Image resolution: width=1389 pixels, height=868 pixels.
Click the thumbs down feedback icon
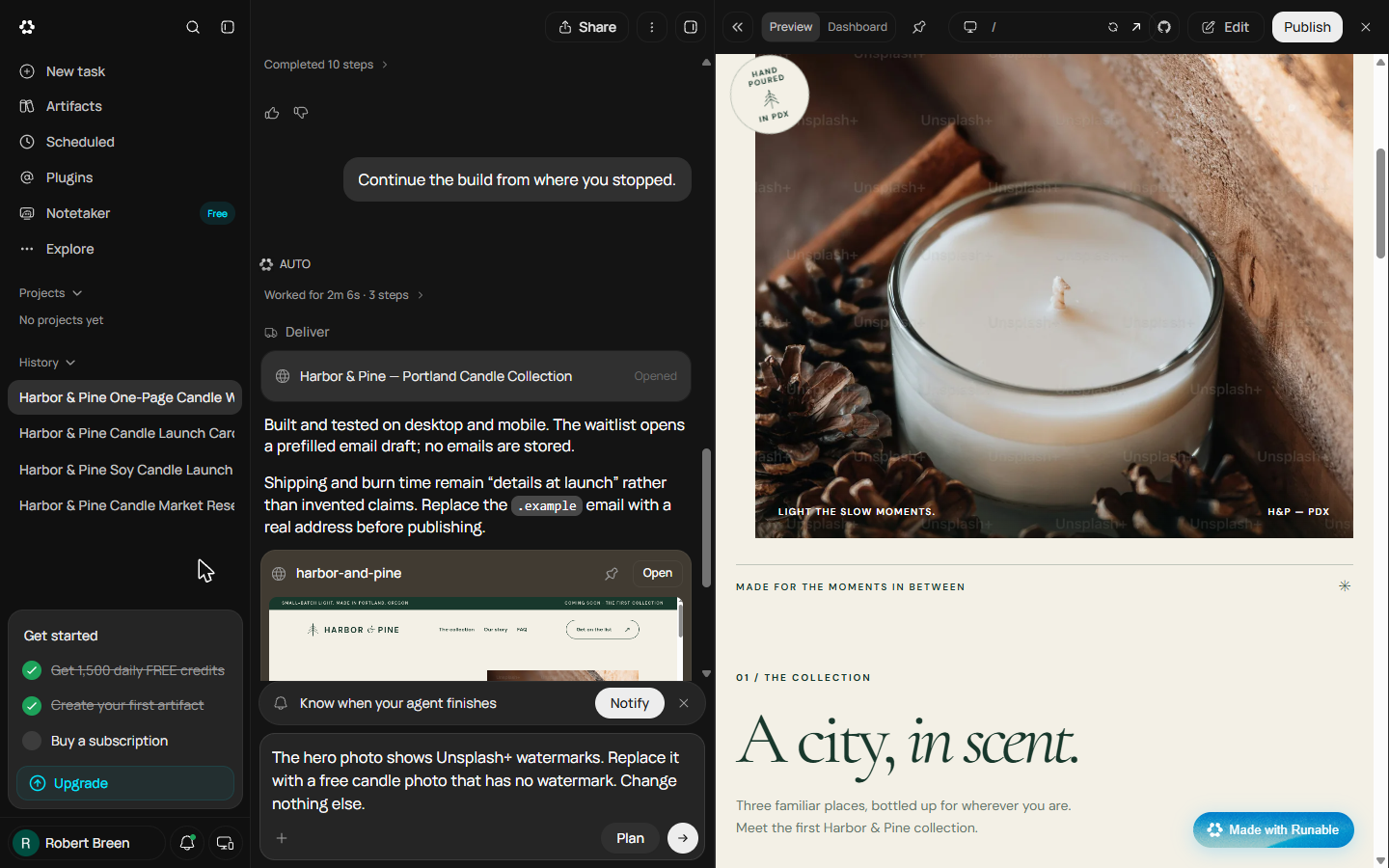[301, 113]
